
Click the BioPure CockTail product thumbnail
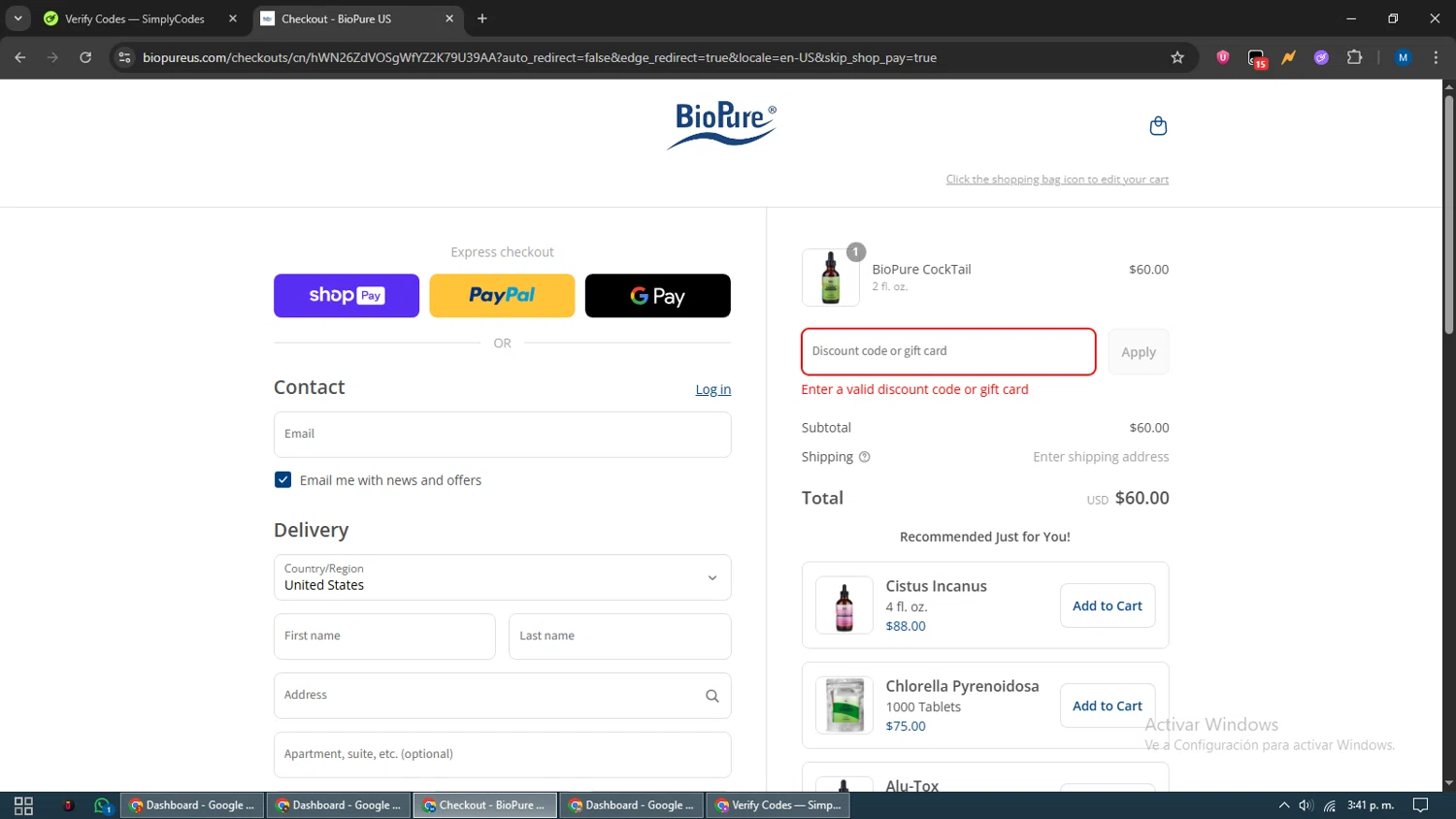(x=830, y=278)
